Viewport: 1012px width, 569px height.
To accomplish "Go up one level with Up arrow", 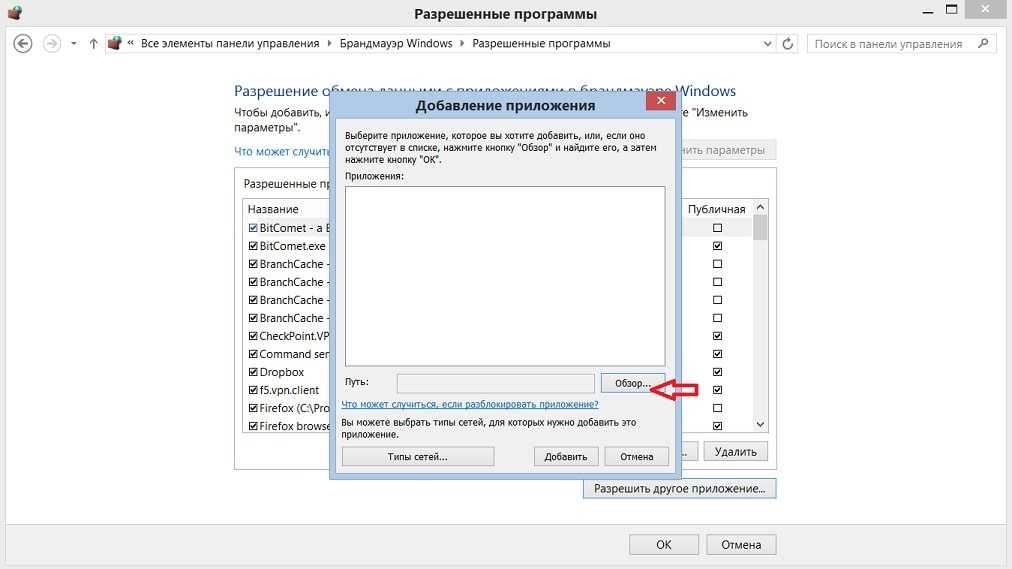I will coord(94,43).
